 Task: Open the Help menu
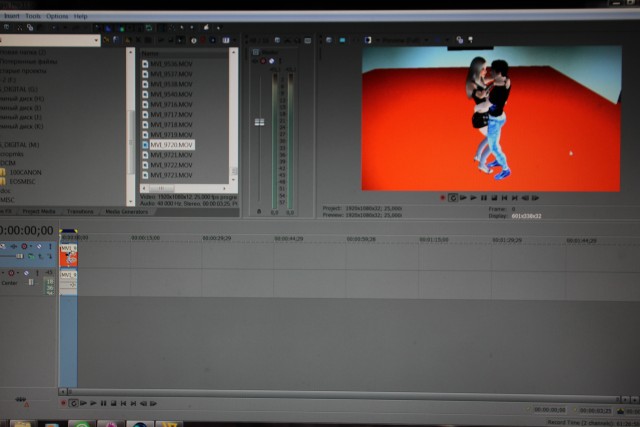81,16
